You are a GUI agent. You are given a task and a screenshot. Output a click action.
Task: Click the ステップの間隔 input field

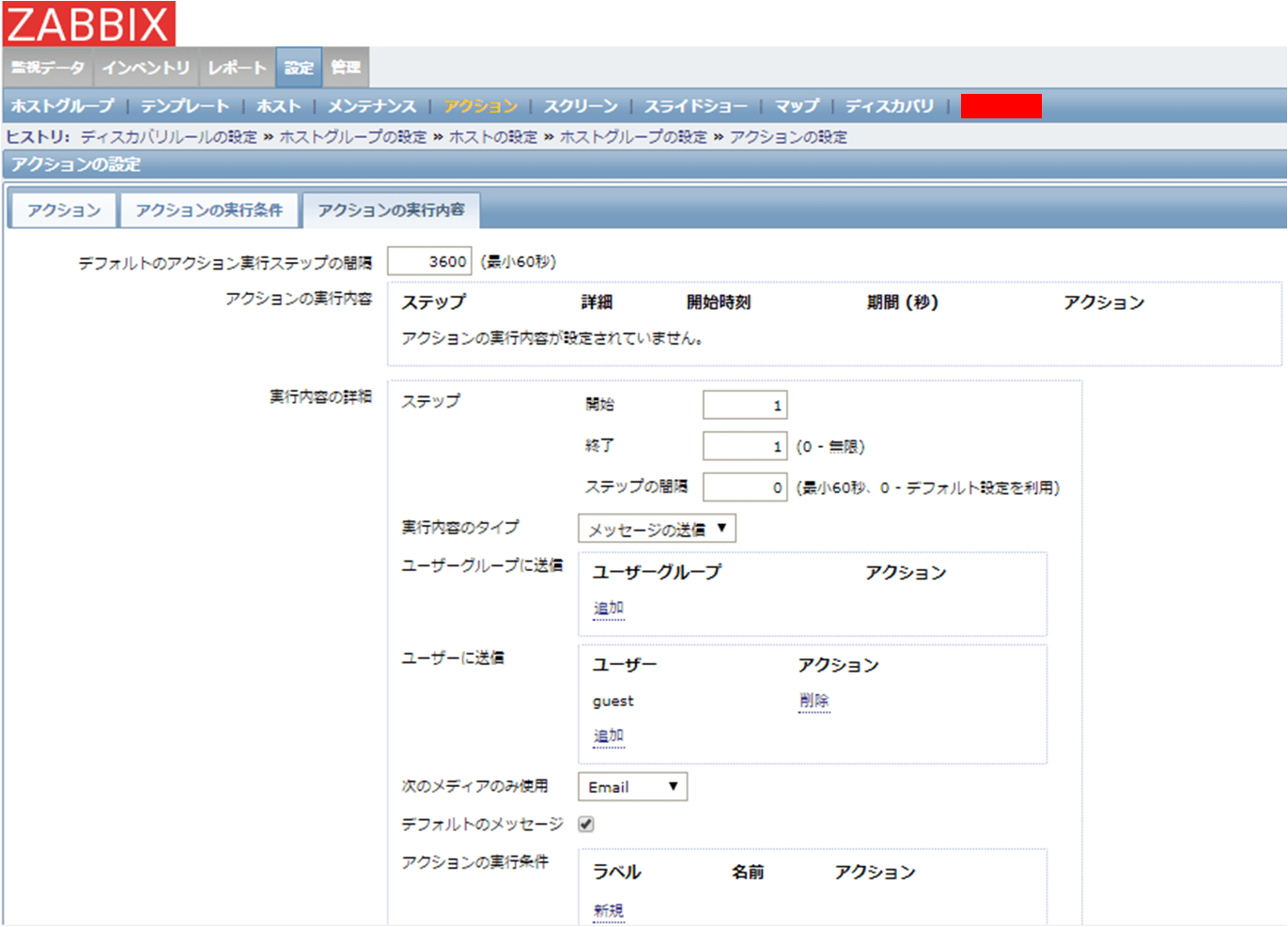[x=745, y=487]
